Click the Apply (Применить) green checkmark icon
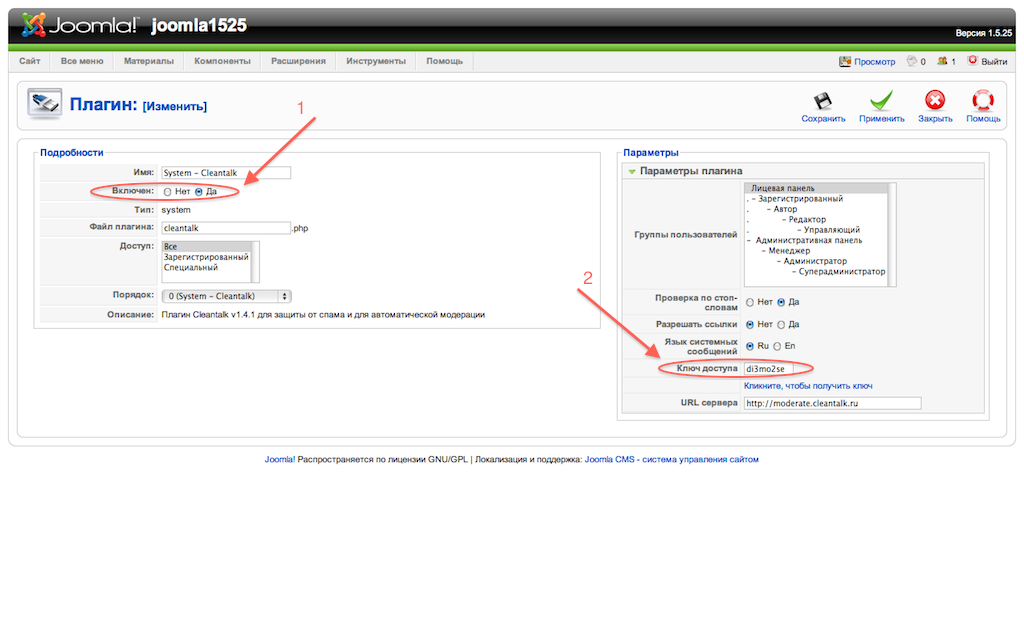Viewport: 1024px width, 640px height. coord(881,101)
